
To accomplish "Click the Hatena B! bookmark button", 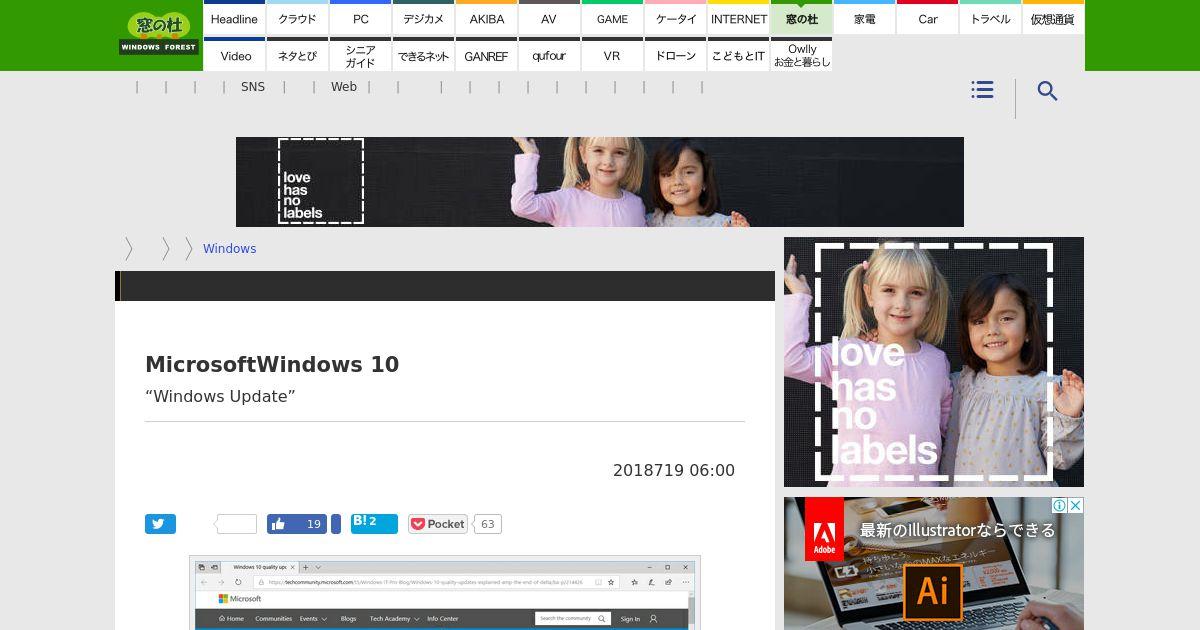I will point(374,523).
